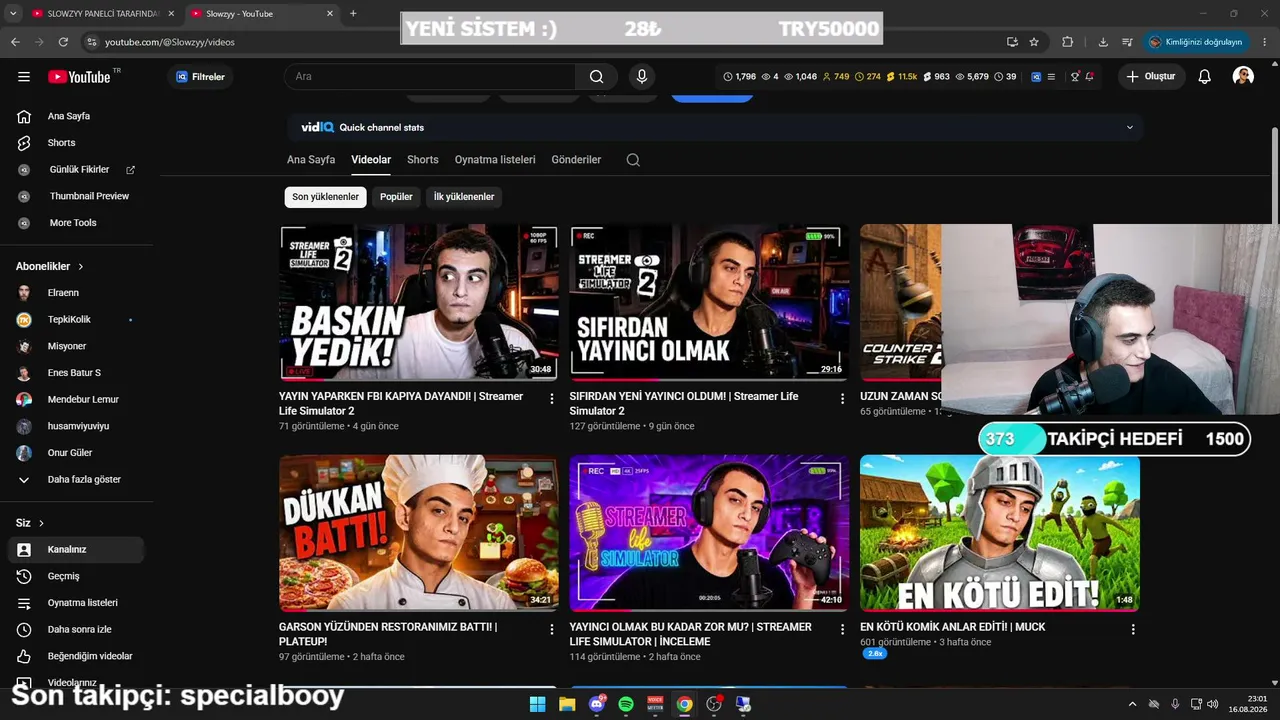Open the Oluştur create button
The width and height of the screenshot is (1280, 720).
tap(1151, 77)
